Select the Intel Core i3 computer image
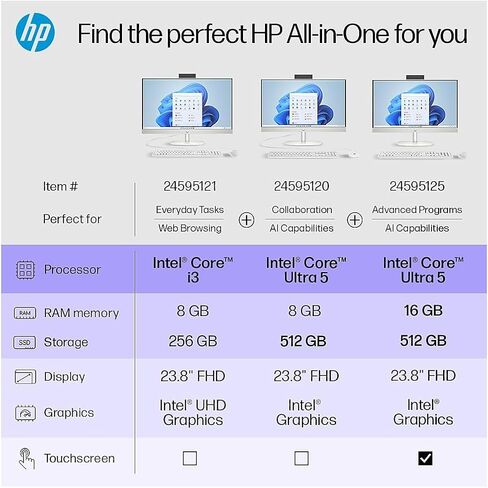Image resolution: width=488 pixels, height=488 pixels. coord(189,116)
